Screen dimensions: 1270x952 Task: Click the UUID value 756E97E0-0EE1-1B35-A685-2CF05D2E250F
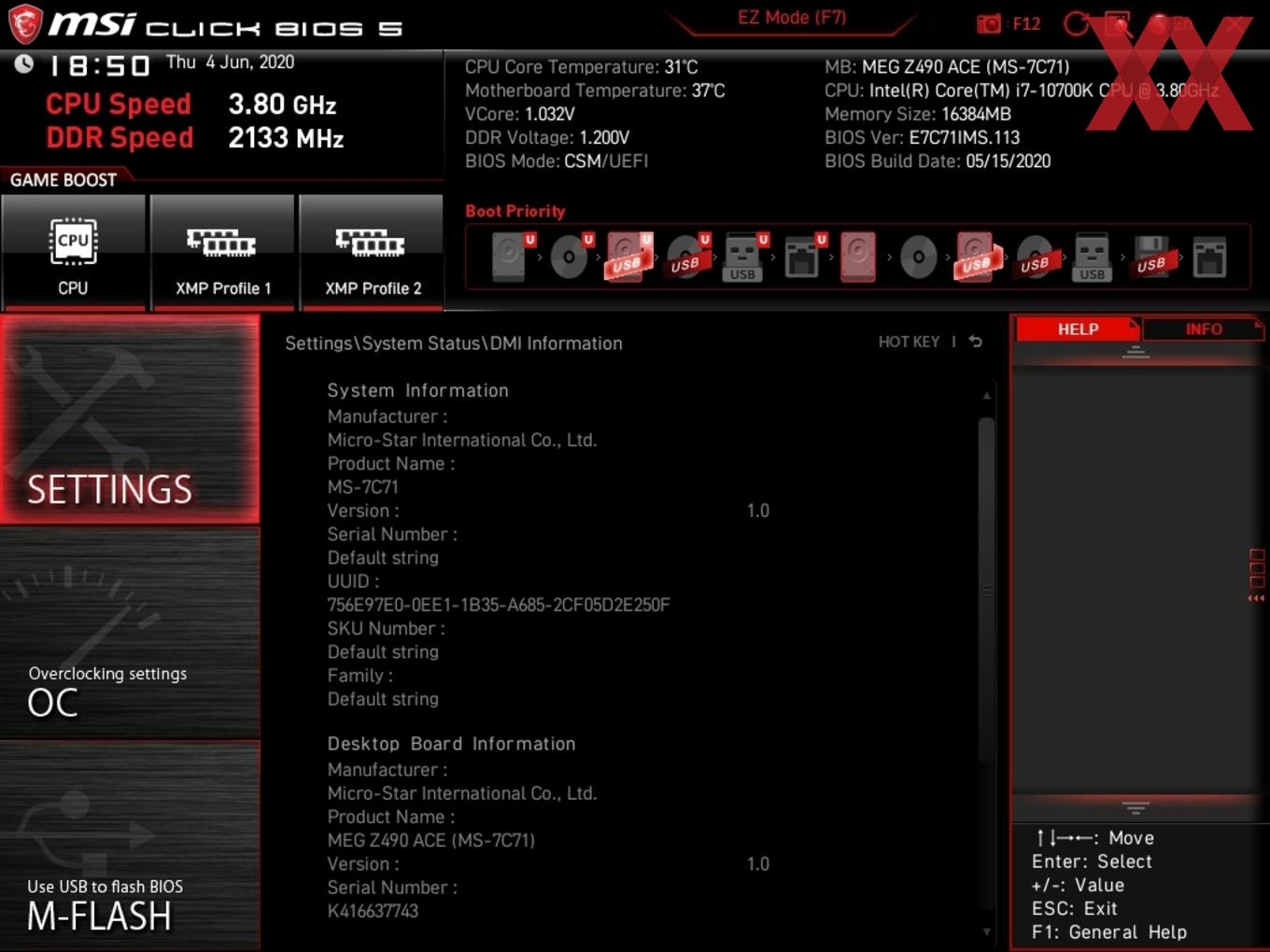point(499,605)
